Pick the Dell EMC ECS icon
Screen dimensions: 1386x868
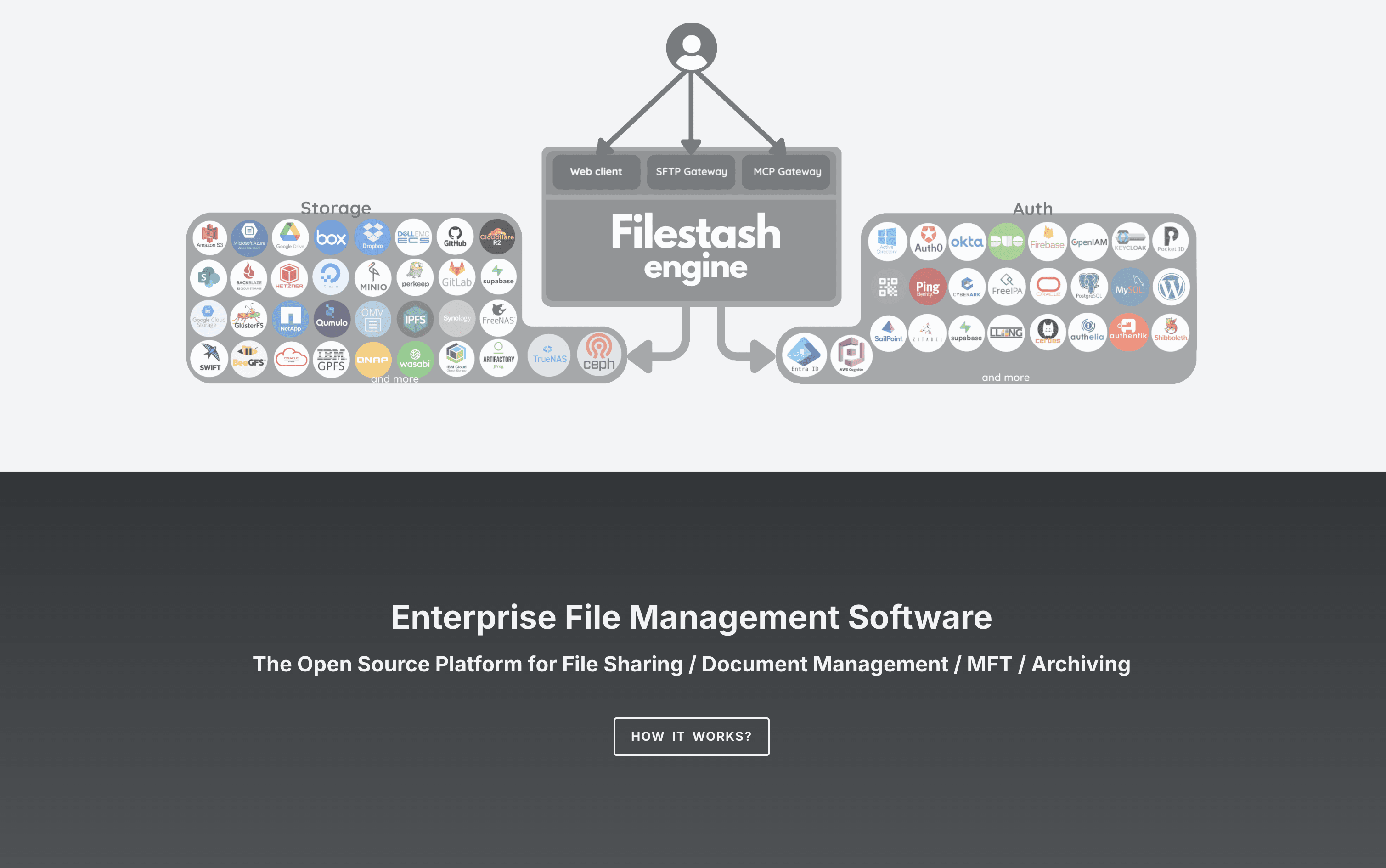point(414,237)
